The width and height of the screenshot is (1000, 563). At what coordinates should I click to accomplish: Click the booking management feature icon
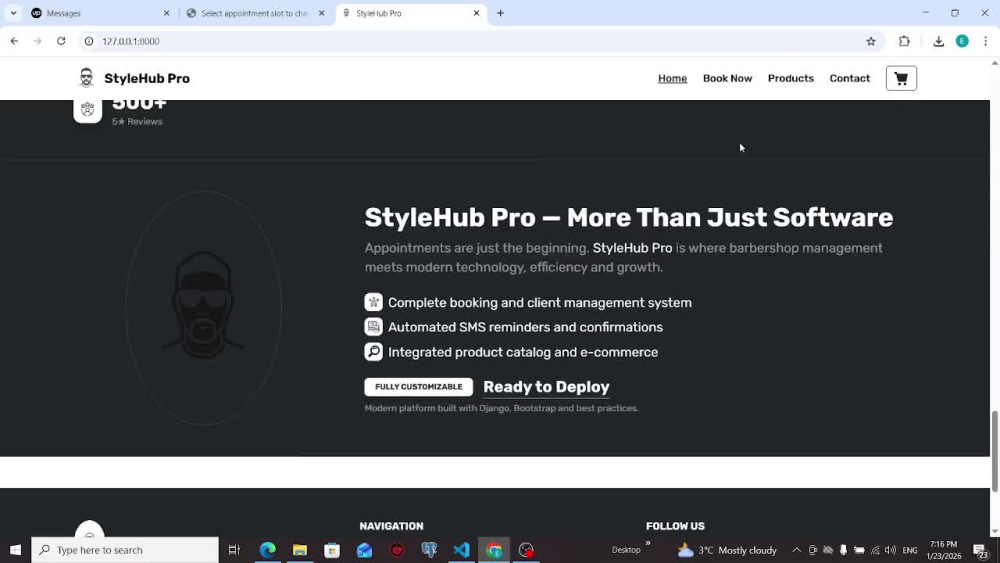[374, 302]
